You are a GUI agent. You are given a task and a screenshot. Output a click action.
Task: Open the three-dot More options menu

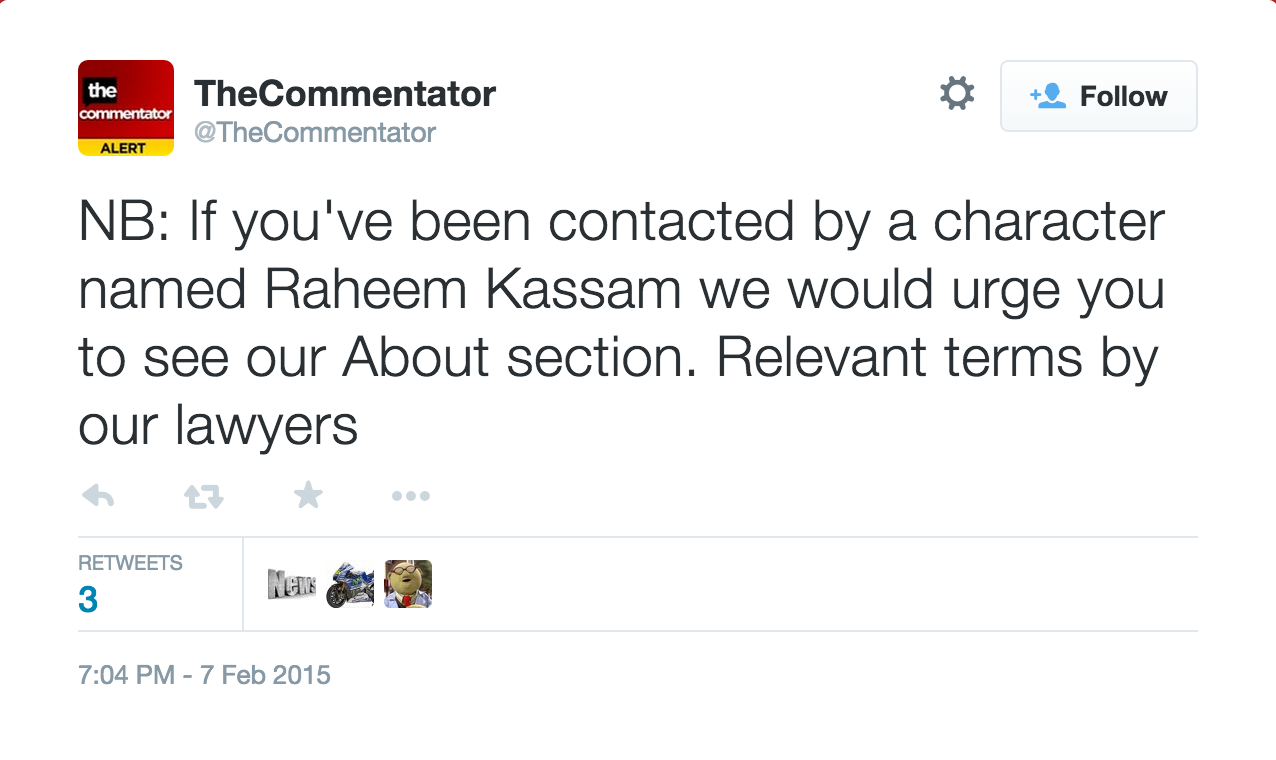coord(410,495)
